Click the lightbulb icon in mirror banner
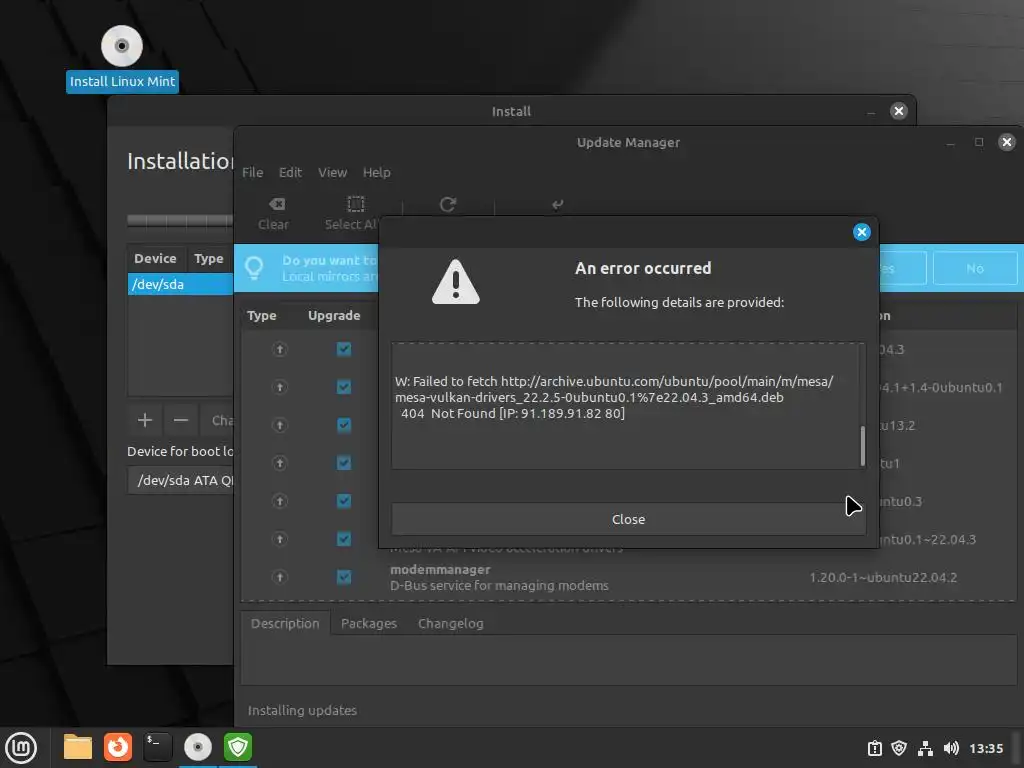Viewport: 1024px width, 768px height. [x=254, y=268]
